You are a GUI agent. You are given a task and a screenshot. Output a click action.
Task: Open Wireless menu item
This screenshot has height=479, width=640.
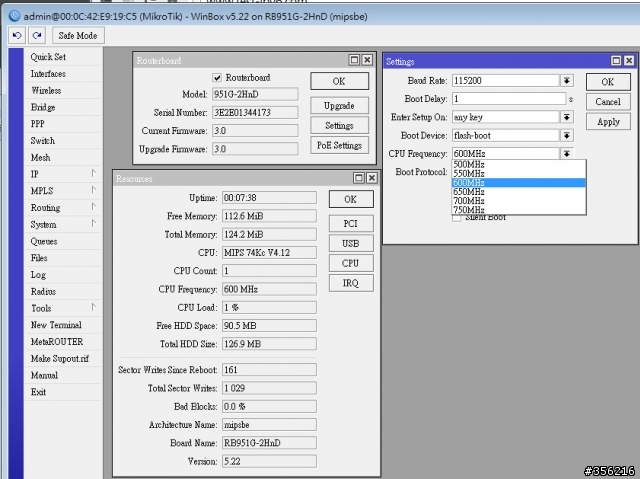(63, 90)
